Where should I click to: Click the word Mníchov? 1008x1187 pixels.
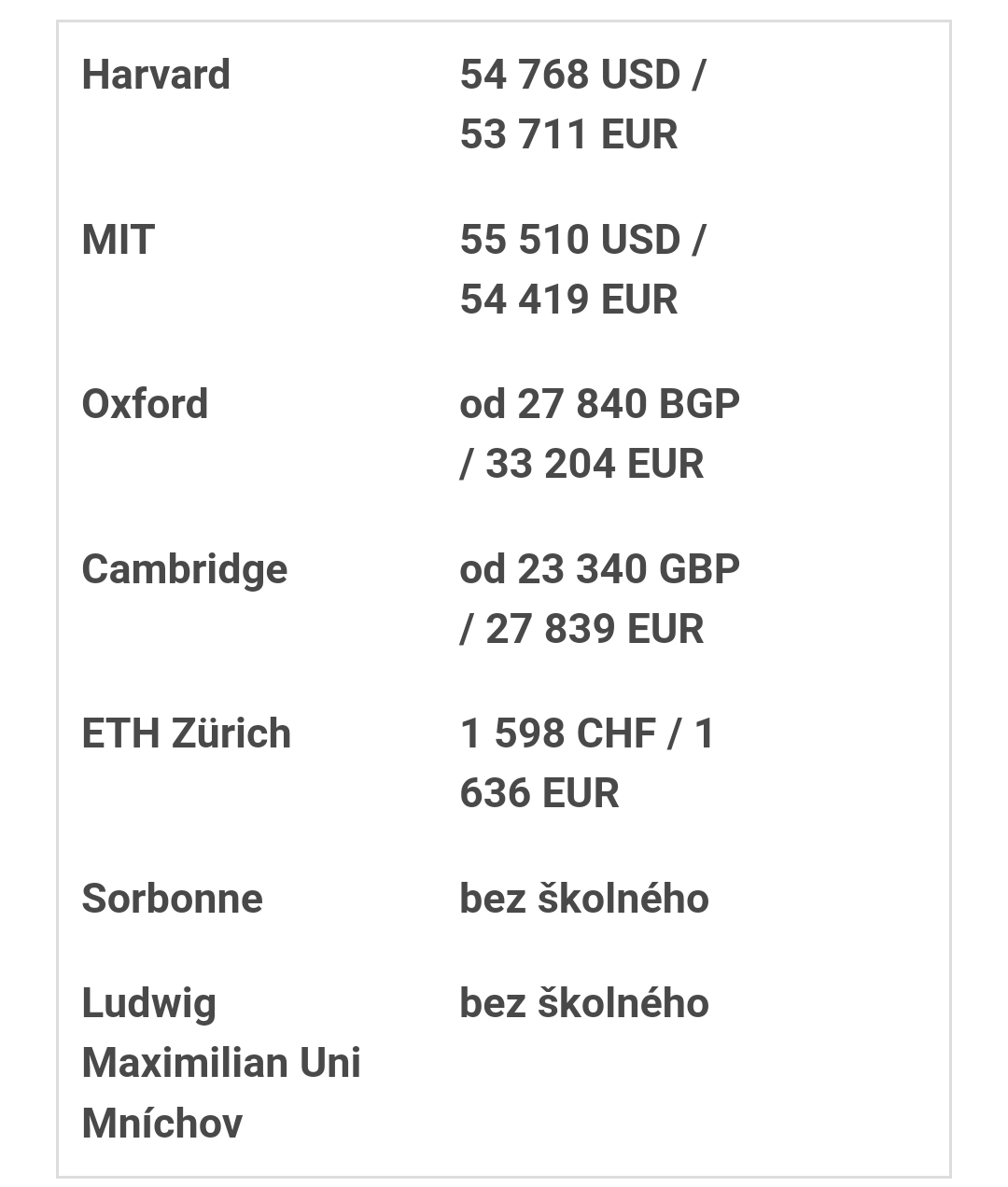tap(161, 1123)
